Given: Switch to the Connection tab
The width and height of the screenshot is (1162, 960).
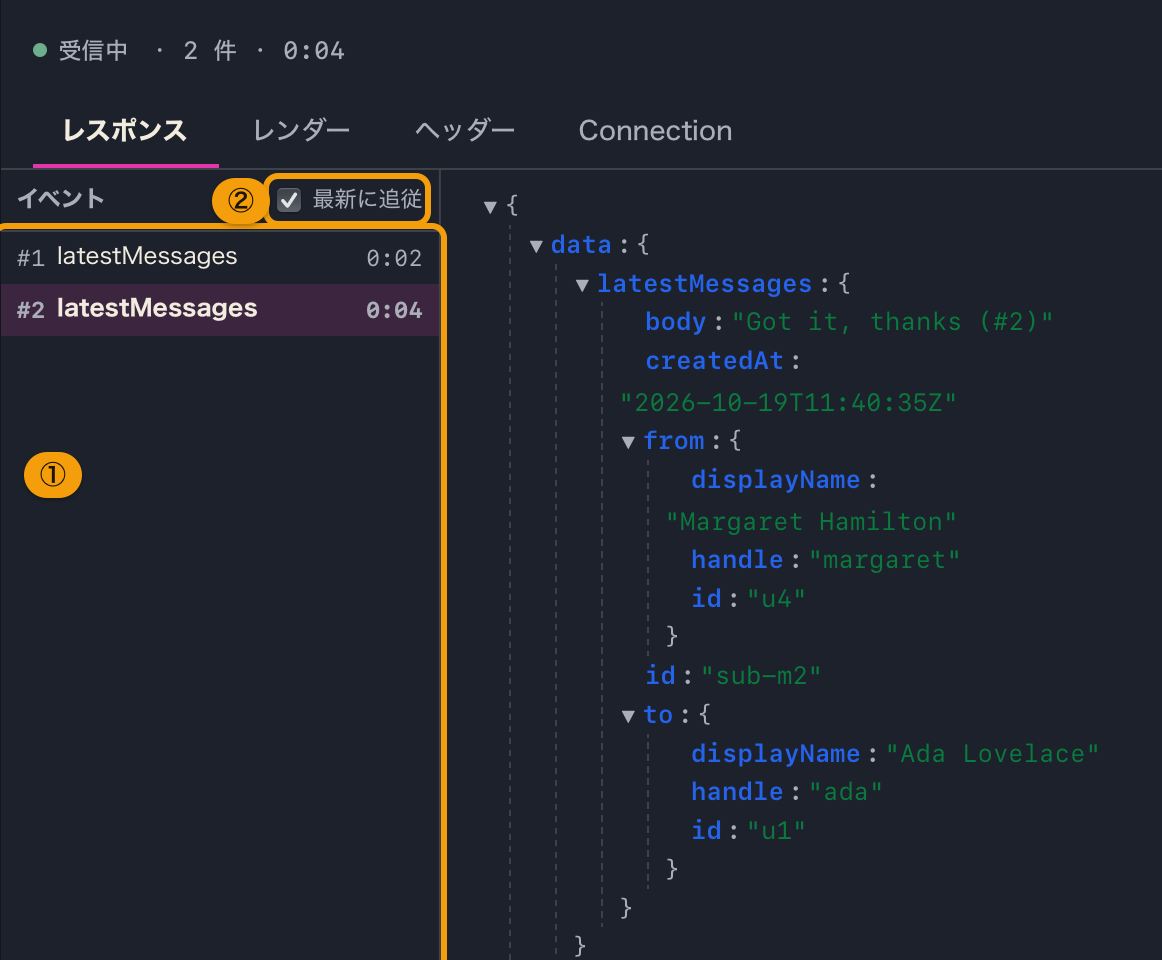Looking at the screenshot, I should (655, 131).
